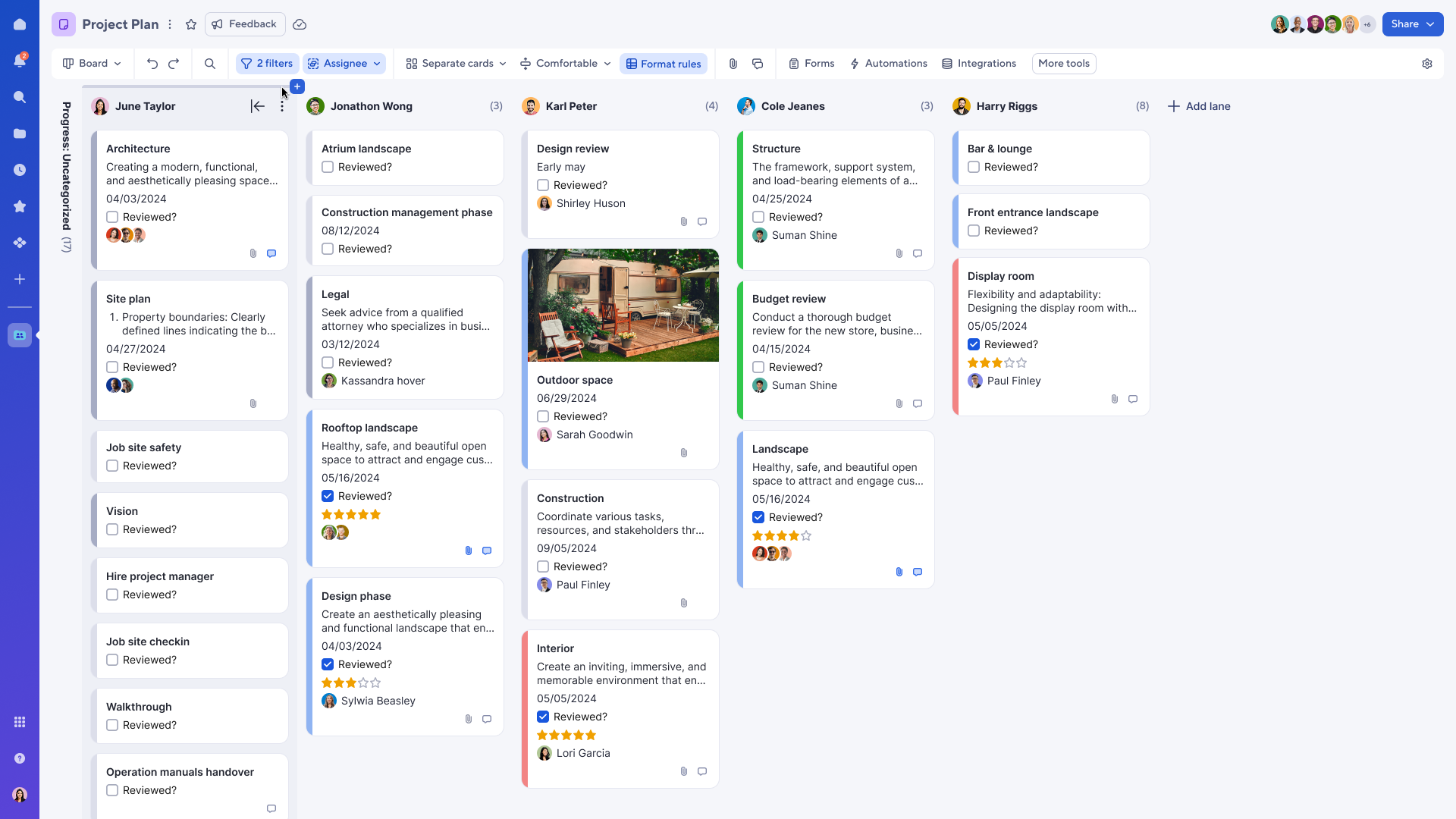Set the Display room rating to five stars

pyautogui.click(x=1021, y=362)
